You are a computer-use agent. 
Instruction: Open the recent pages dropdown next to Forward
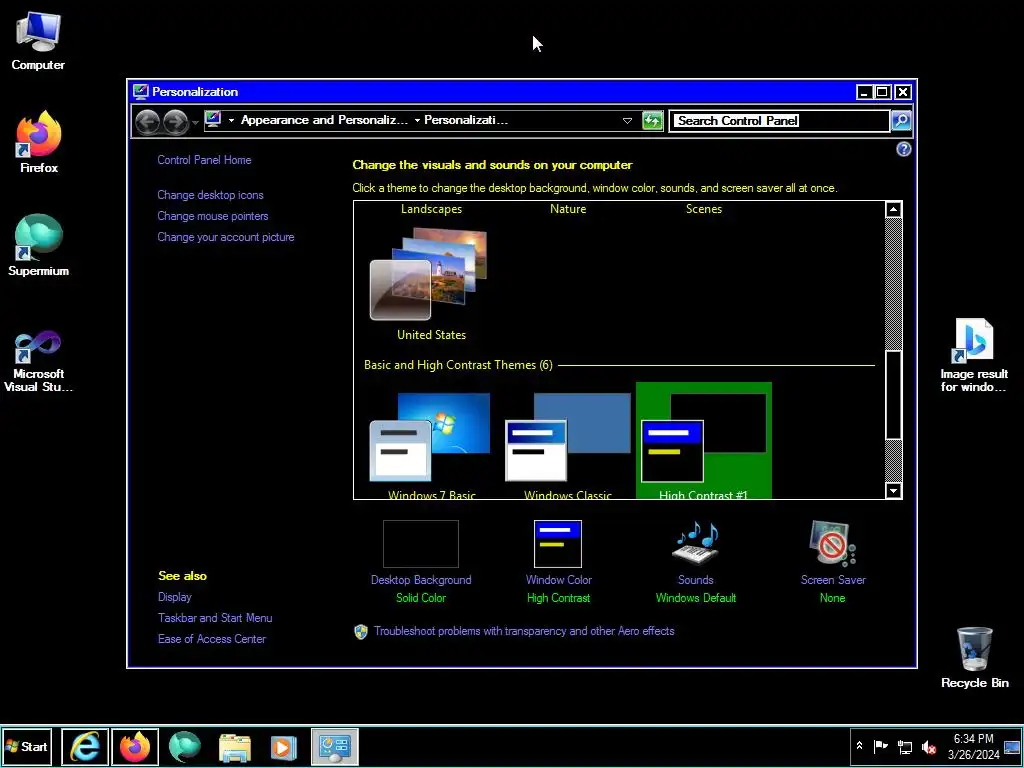195,123
